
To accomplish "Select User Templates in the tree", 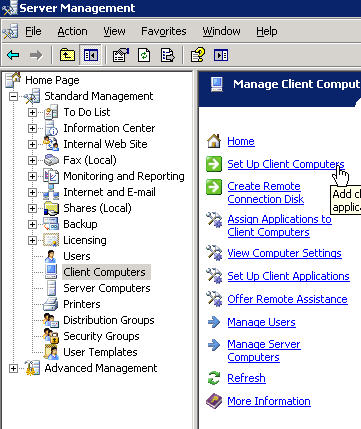I will pyautogui.click(x=100, y=352).
